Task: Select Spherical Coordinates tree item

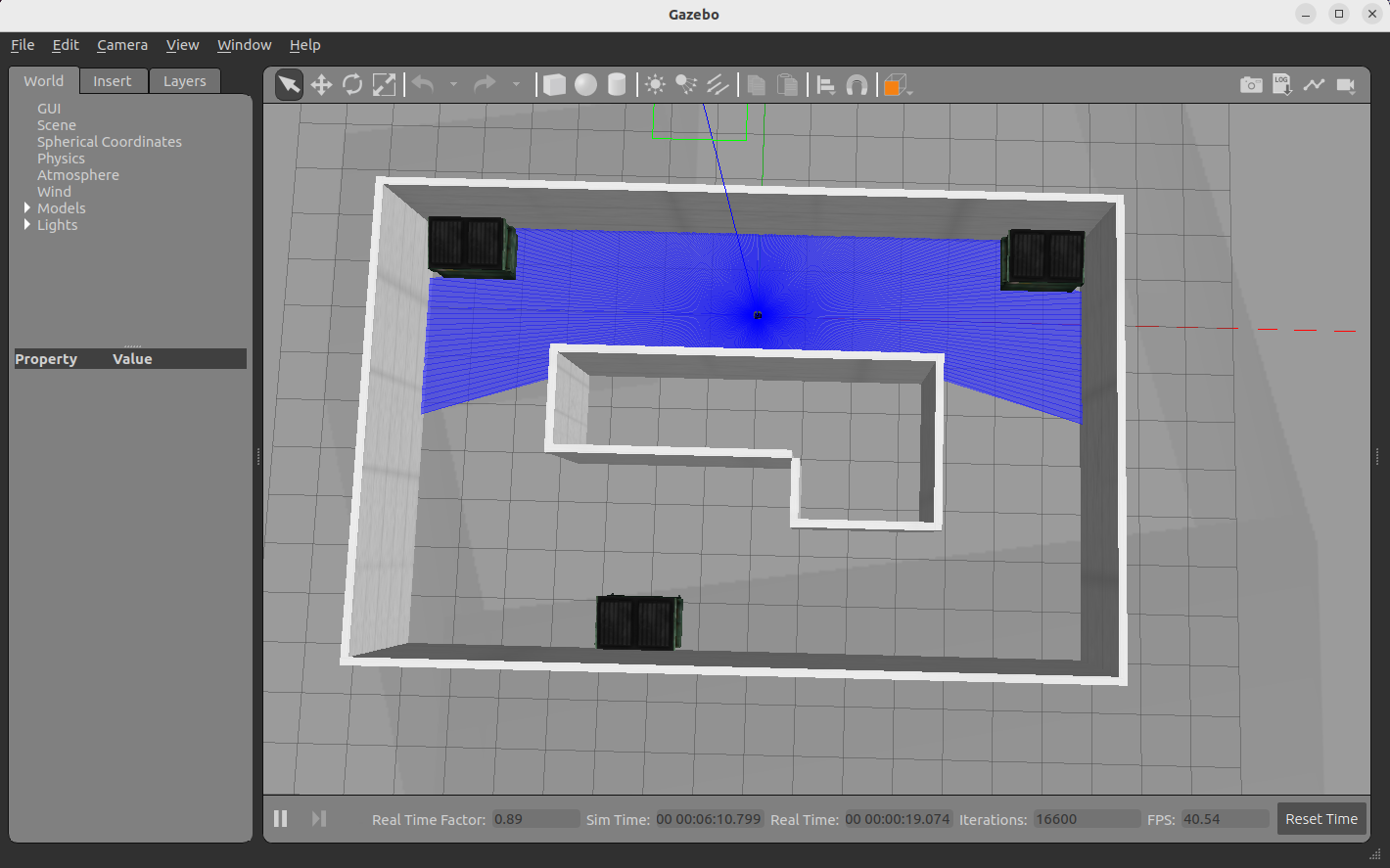Action: (x=110, y=142)
